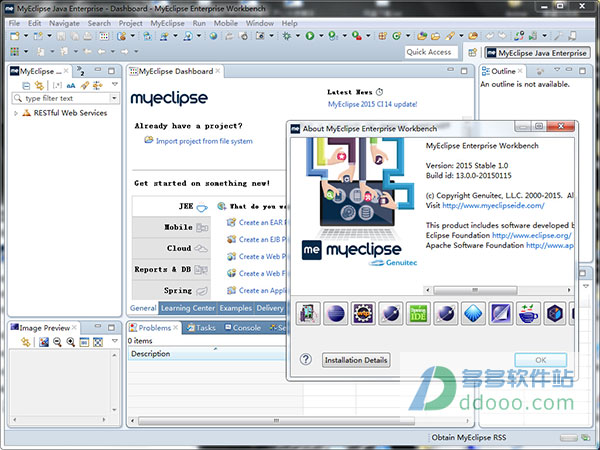
Task: Open the MyEclipse menu
Action: [x=167, y=23]
